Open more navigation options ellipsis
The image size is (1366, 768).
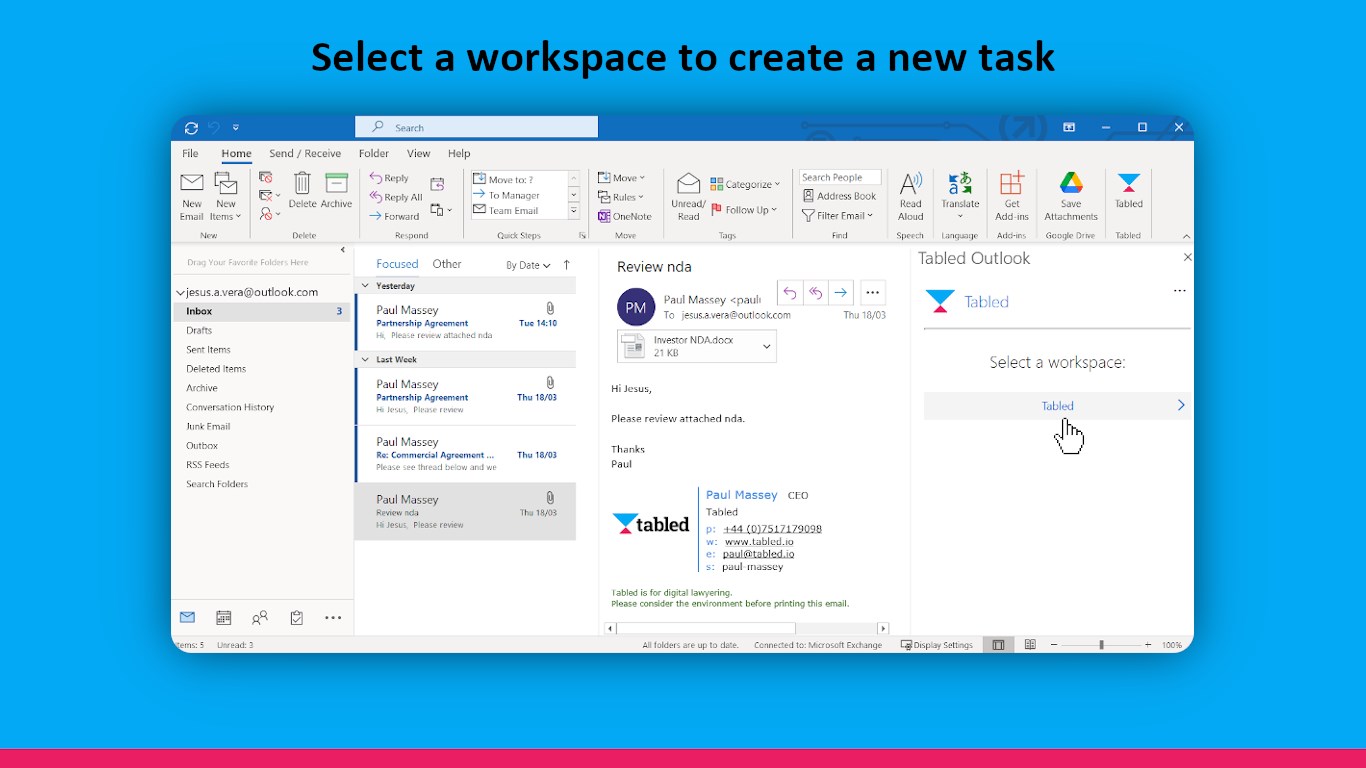333,618
